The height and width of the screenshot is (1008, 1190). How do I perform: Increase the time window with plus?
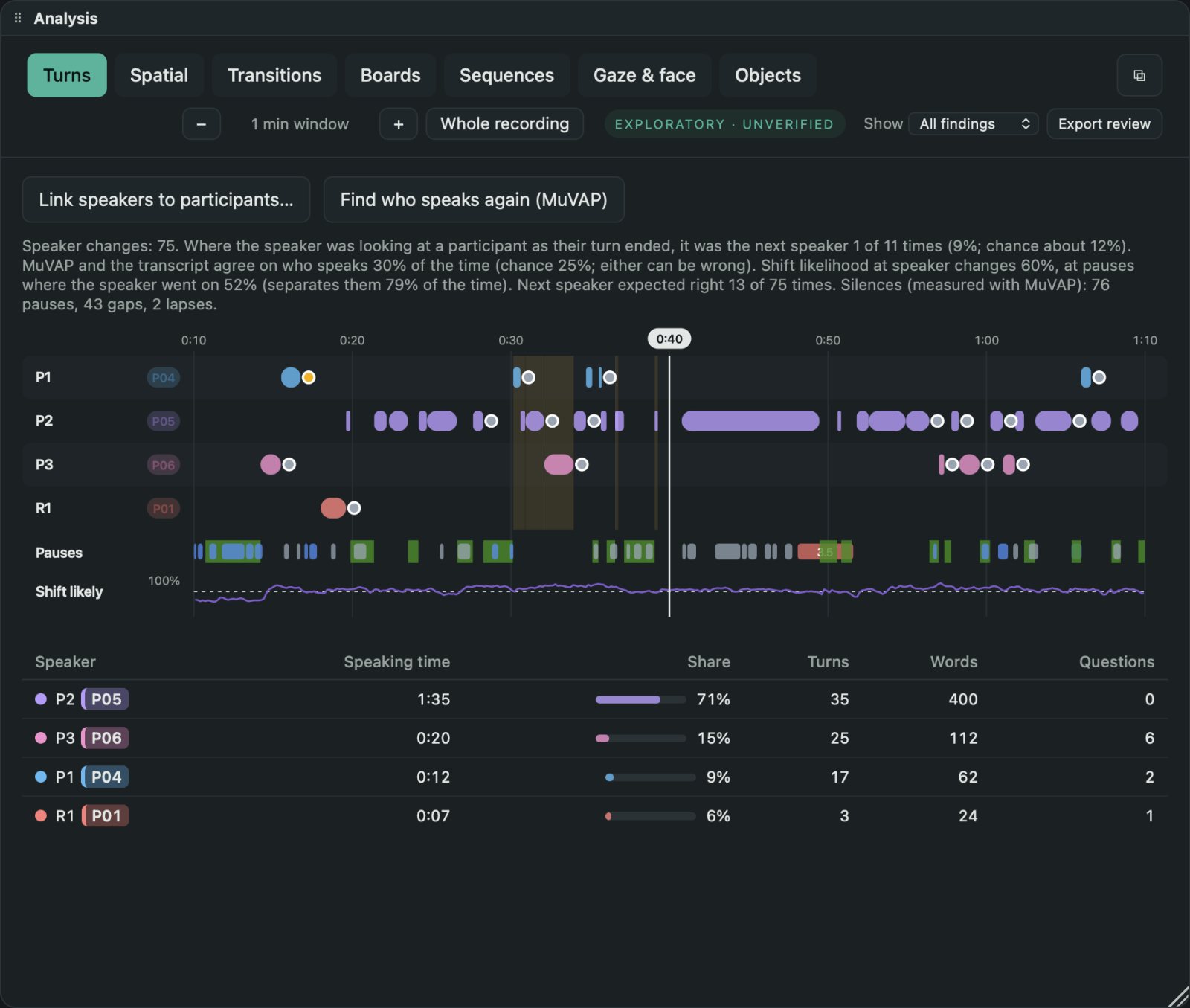[399, 124]
